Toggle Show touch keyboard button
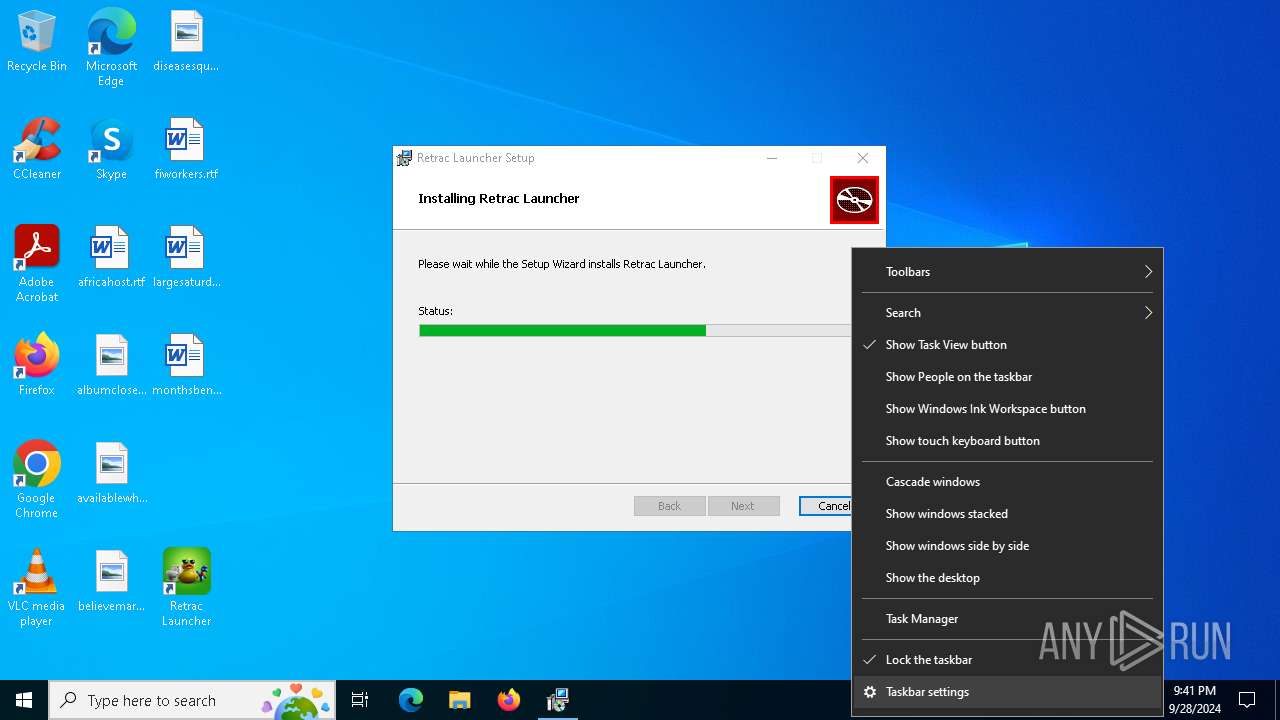This screenshot has height=720, width=1280. tap(1008, 441)
